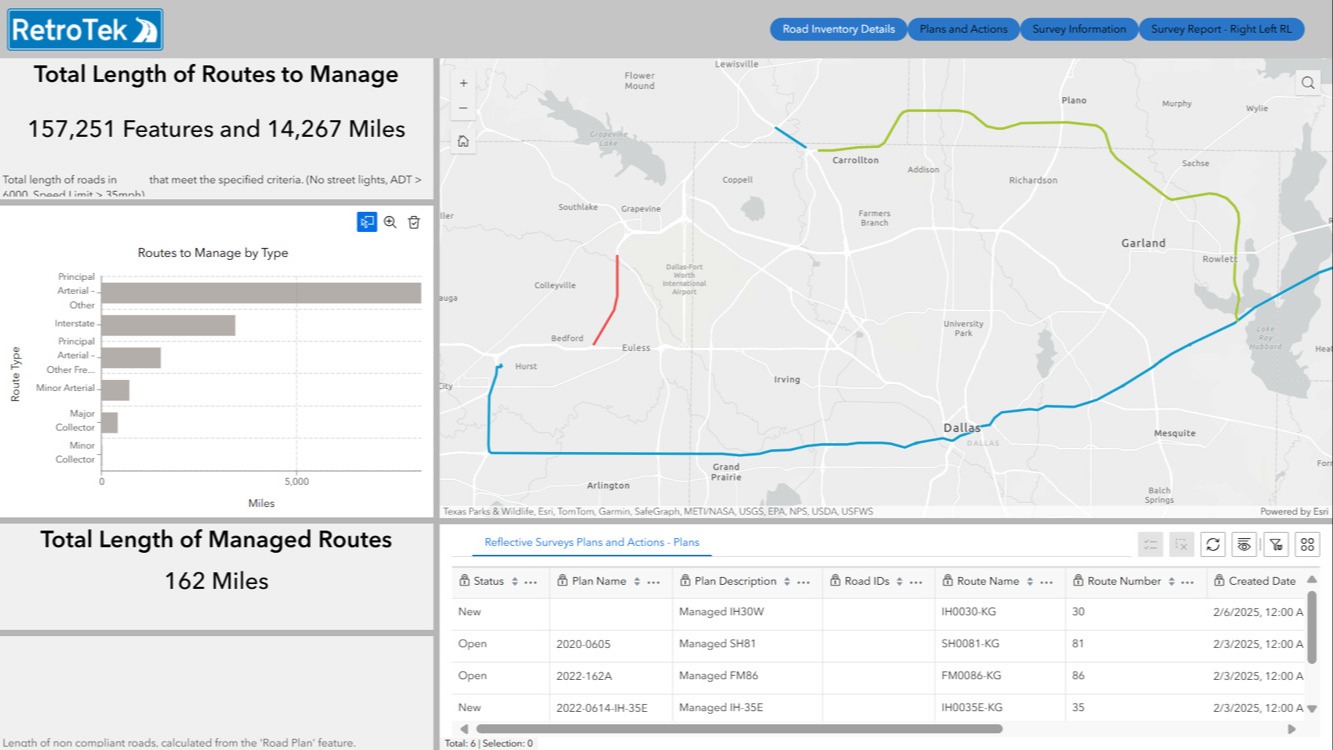Refresh the Plans table
Screen dimensions: 1333x750
tap(1213, 544)
